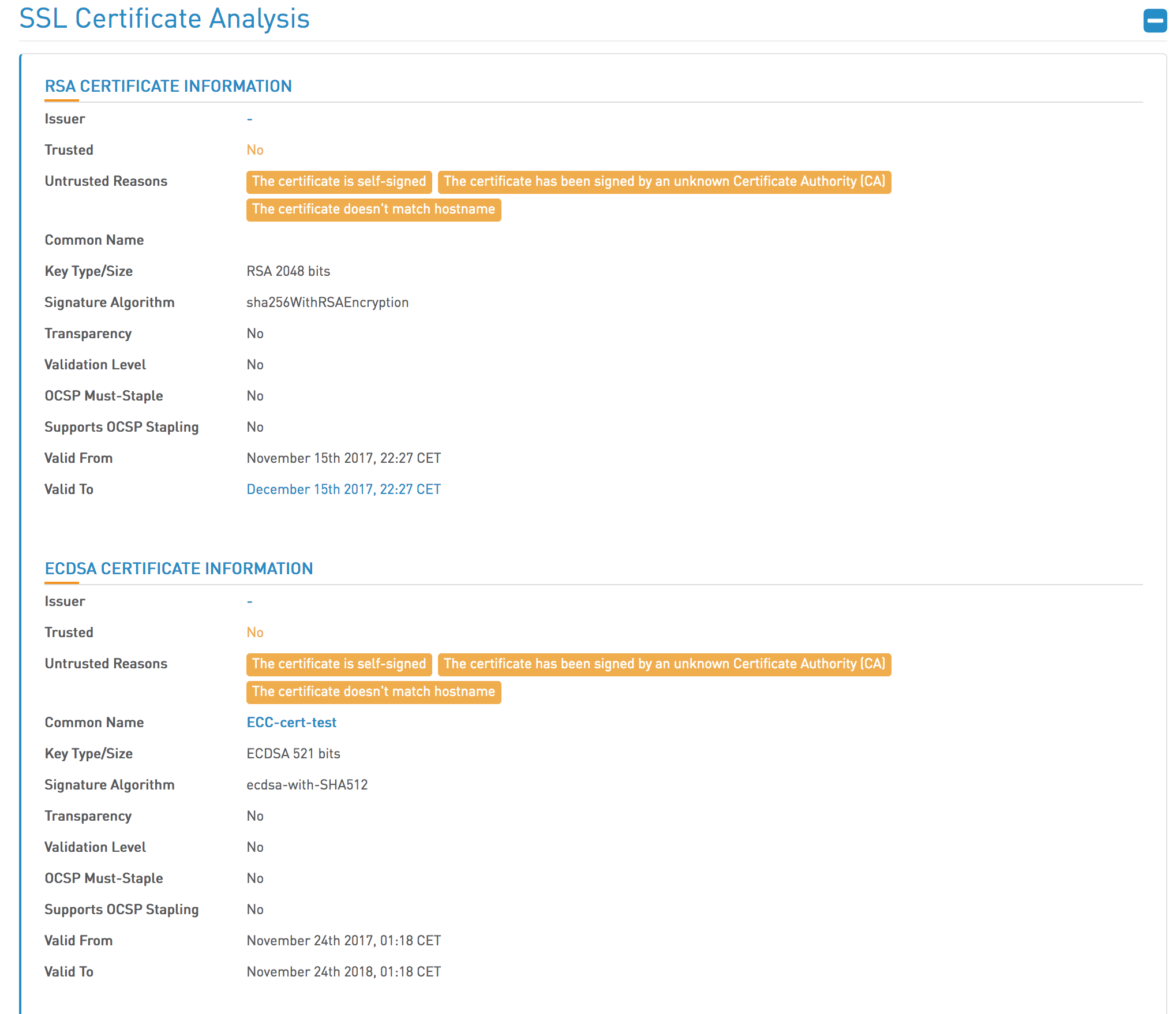Click the SSL Certificate Analysis heading
Screen dimensions: 1176x1014
click(164, 18)
